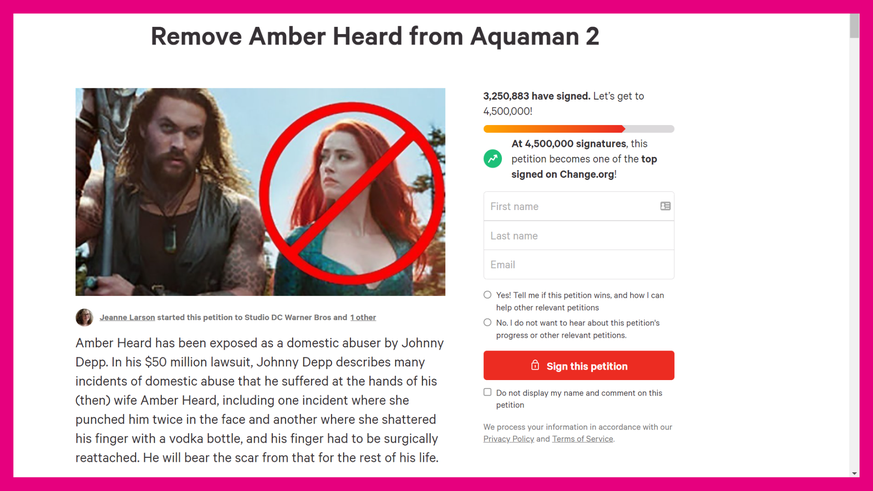The height and width of the screenshot is (491, 873).
Task: Click the signature progress bar
Action: click(578, 129)
